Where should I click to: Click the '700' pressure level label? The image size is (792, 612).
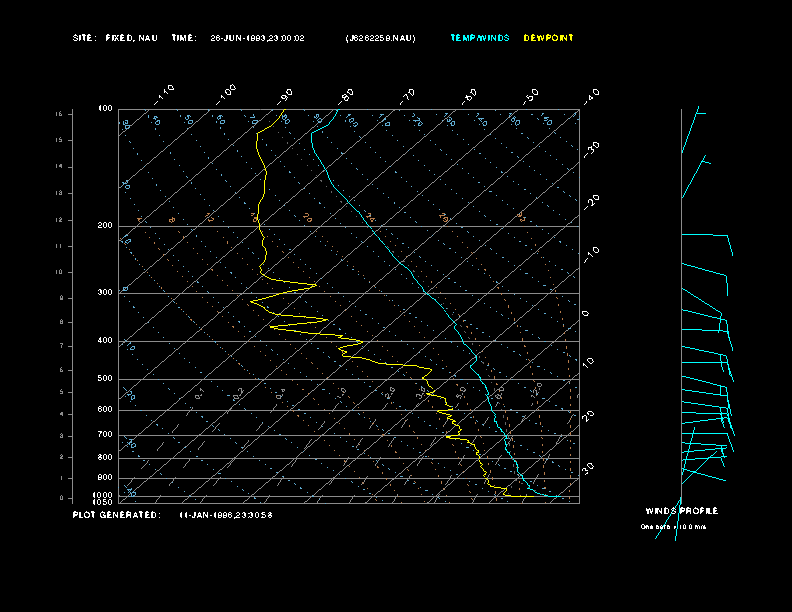pos(105,435)
